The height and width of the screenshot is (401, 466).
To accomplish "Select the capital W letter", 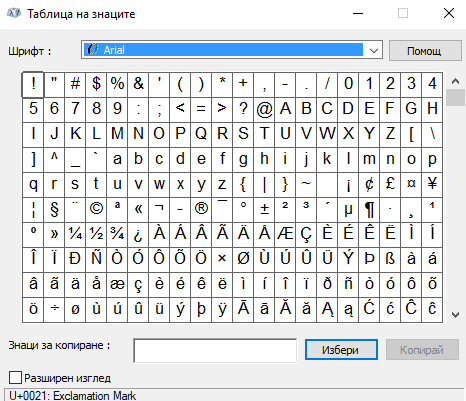I will (x=327, y=135).
